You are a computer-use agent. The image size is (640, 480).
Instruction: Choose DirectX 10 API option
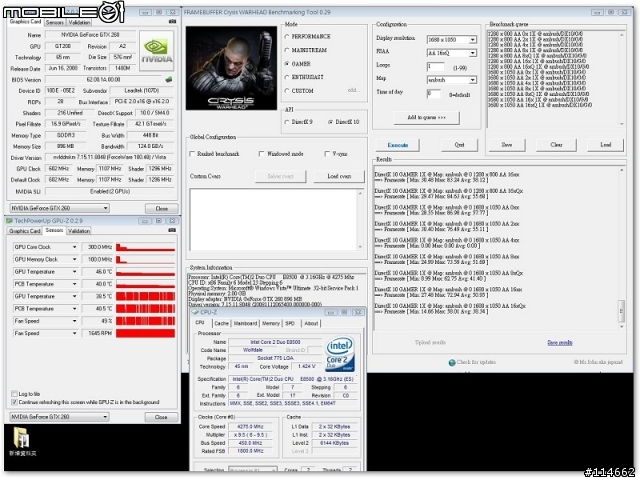pyautogui.click(x=331, y=122)
